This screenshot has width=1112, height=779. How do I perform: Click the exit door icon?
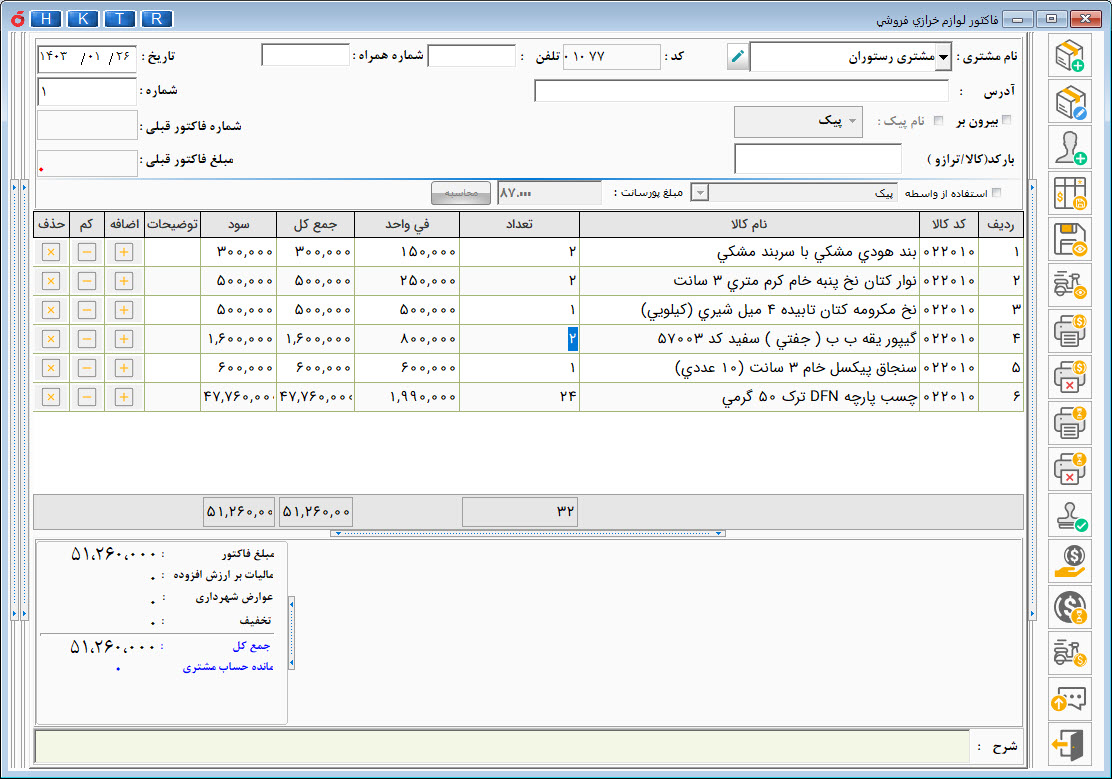(x=1069, y=745)
